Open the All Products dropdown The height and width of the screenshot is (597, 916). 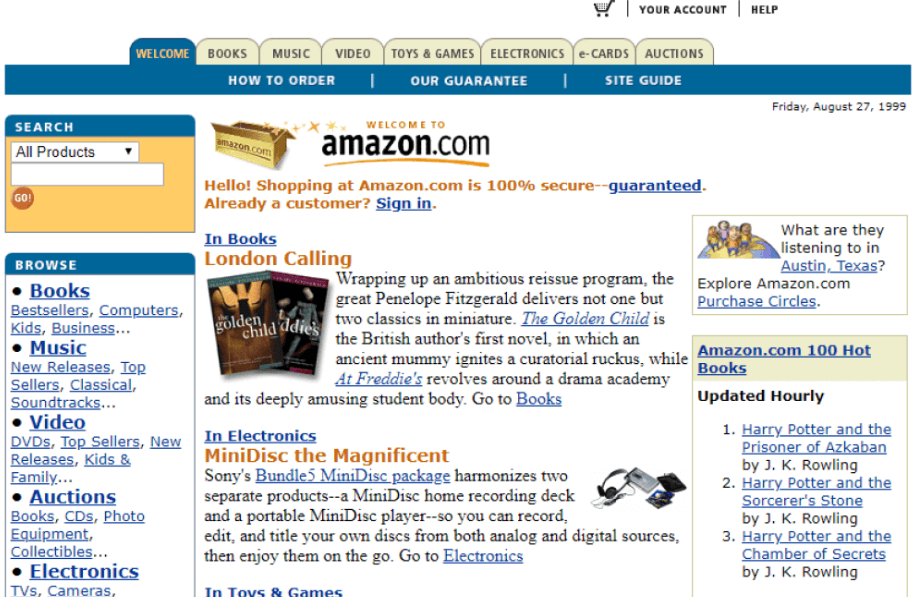tap(75, 152)
